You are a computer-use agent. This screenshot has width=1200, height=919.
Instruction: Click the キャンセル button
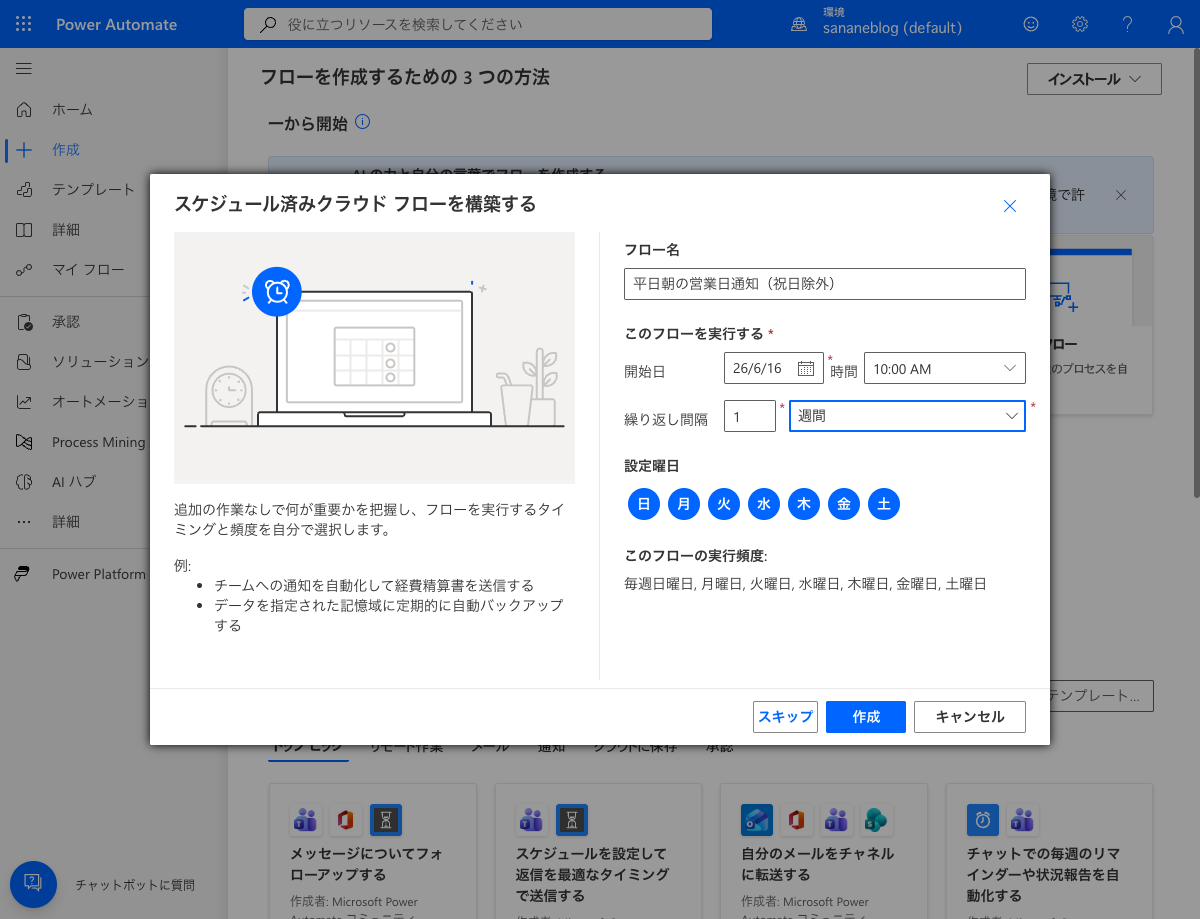tap(970, 717)
